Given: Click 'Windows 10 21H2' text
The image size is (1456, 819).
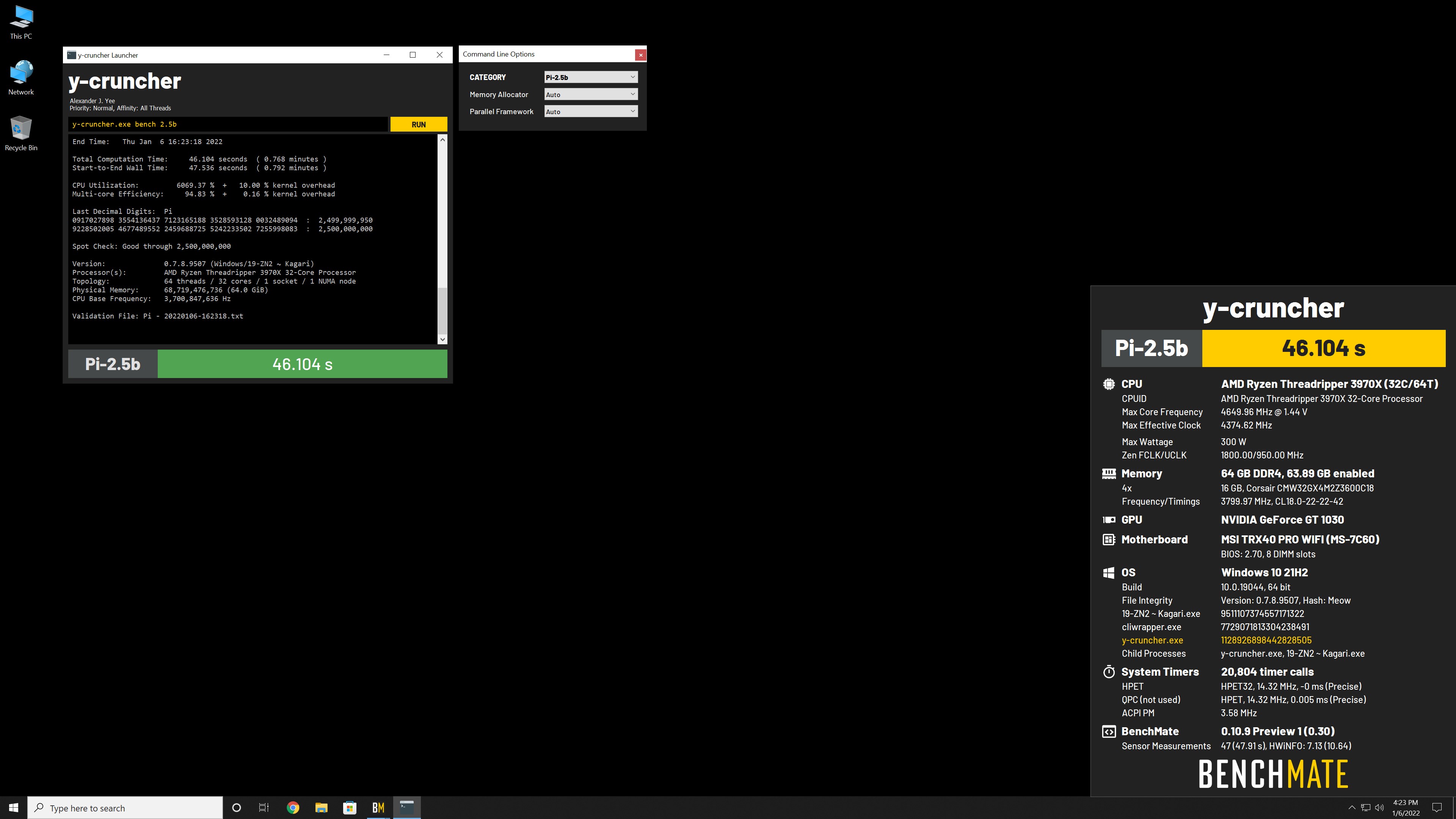Looking at the screenshot, I should [1265, 573].
